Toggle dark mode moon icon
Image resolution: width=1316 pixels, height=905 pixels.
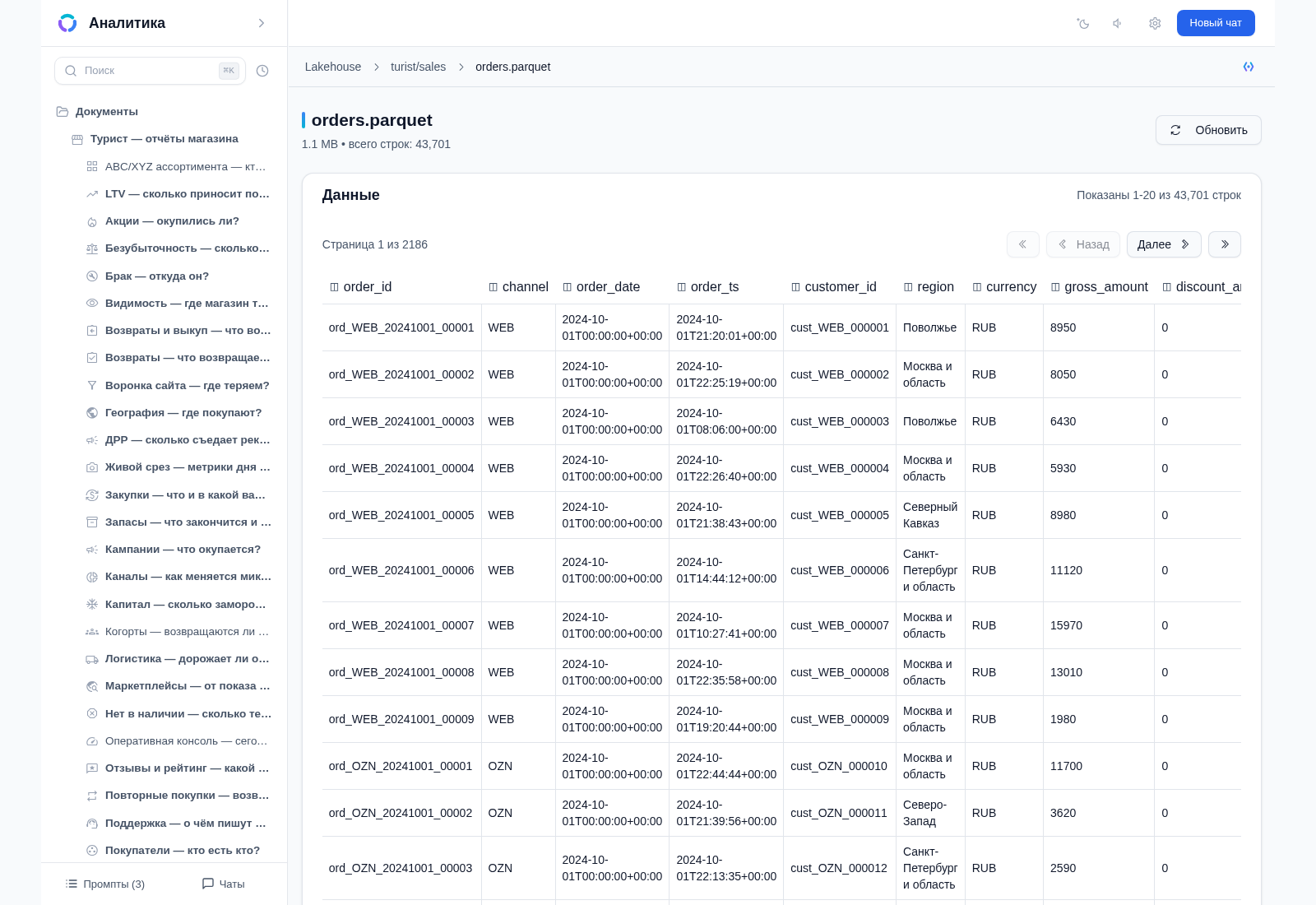coord(1083,23)
